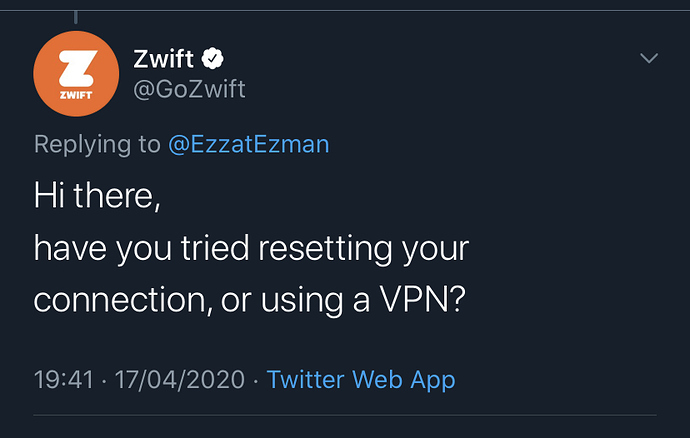Click the "Replying to" label
The height and width of the screenshot is (438, 690).
pyautogui.click(x=97, y=144)
